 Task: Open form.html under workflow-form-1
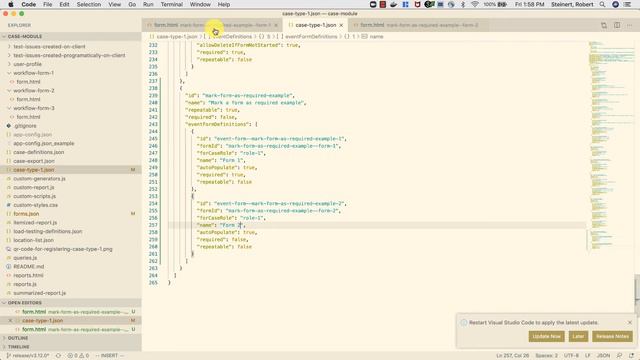point(71,82)
